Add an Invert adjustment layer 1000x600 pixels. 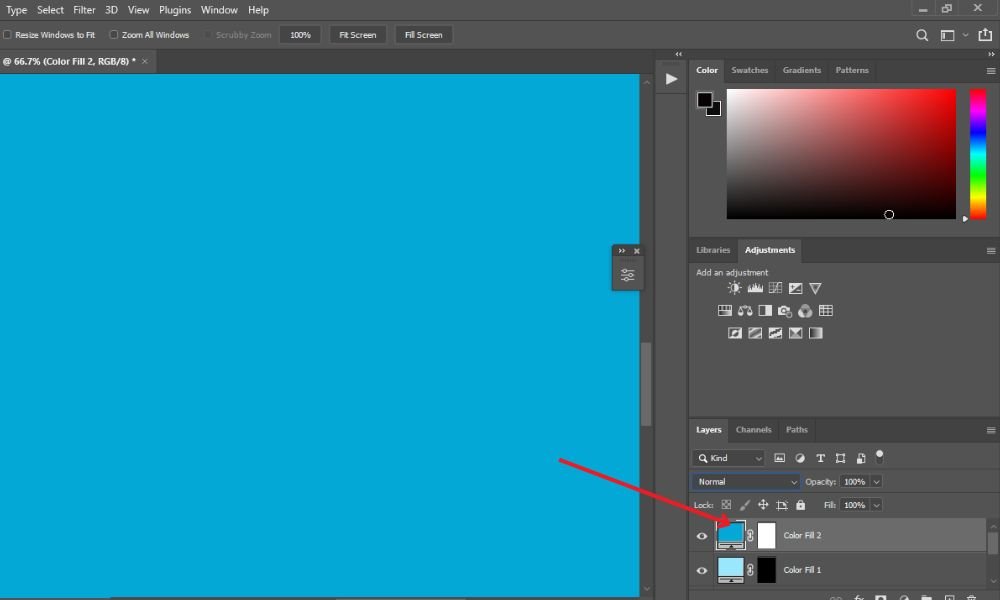[x=735, y=333]
